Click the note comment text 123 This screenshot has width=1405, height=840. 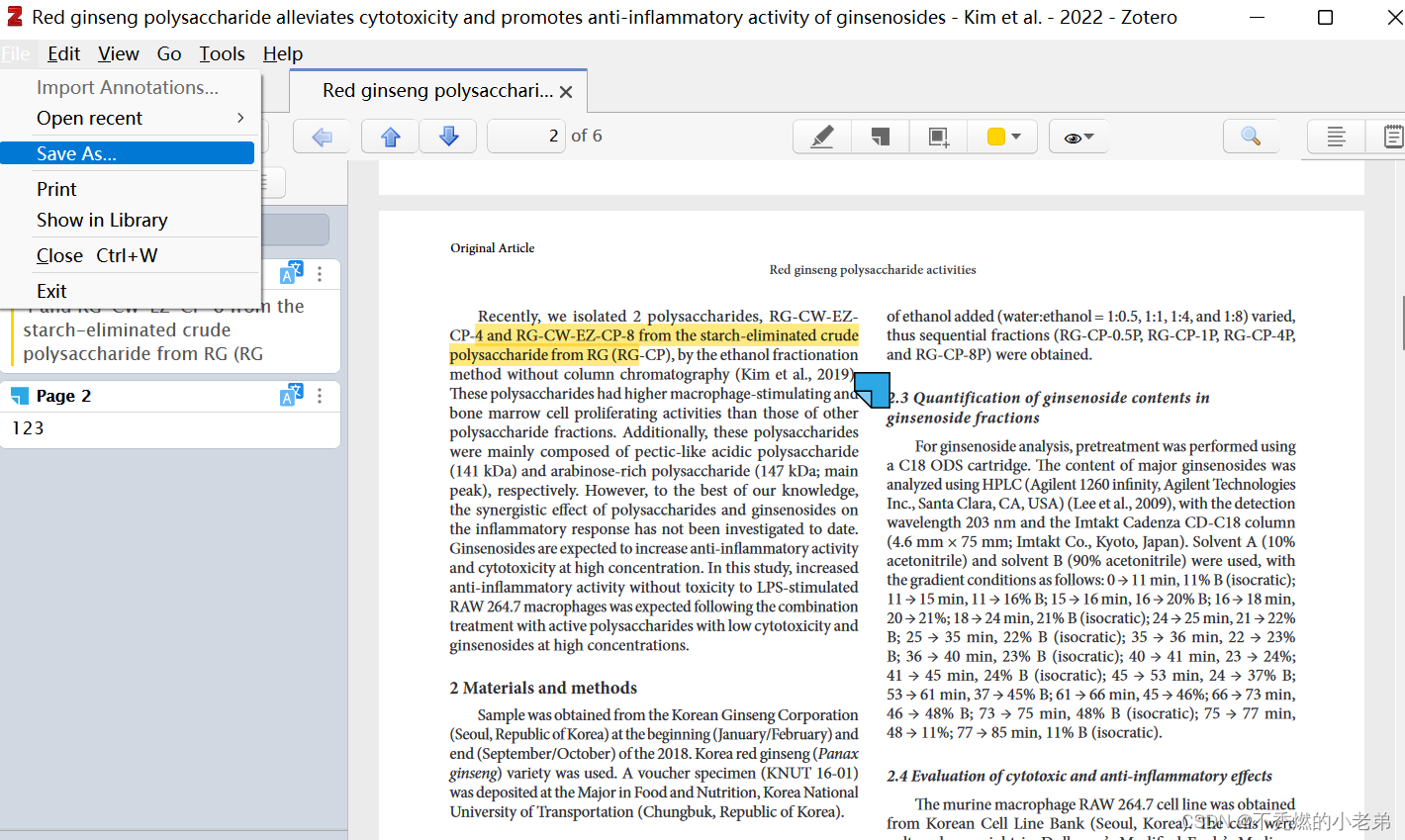pos(28,428)
